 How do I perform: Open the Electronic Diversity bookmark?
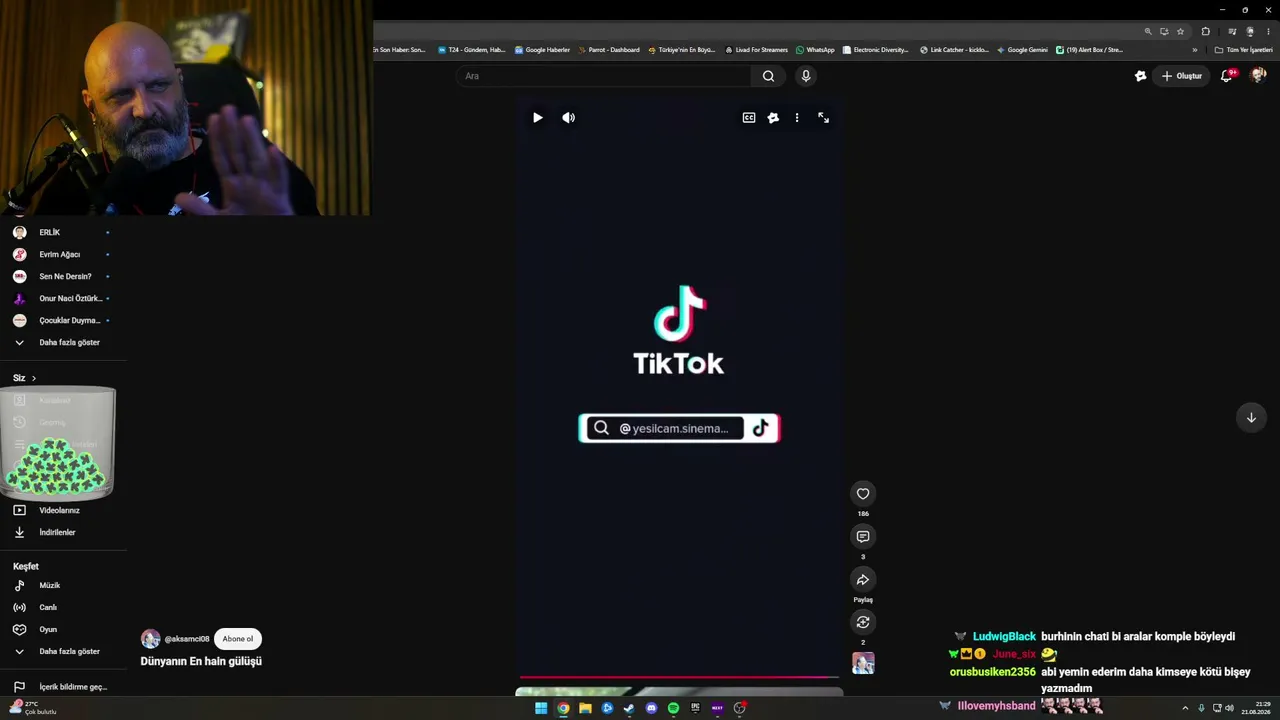[876, 50]
